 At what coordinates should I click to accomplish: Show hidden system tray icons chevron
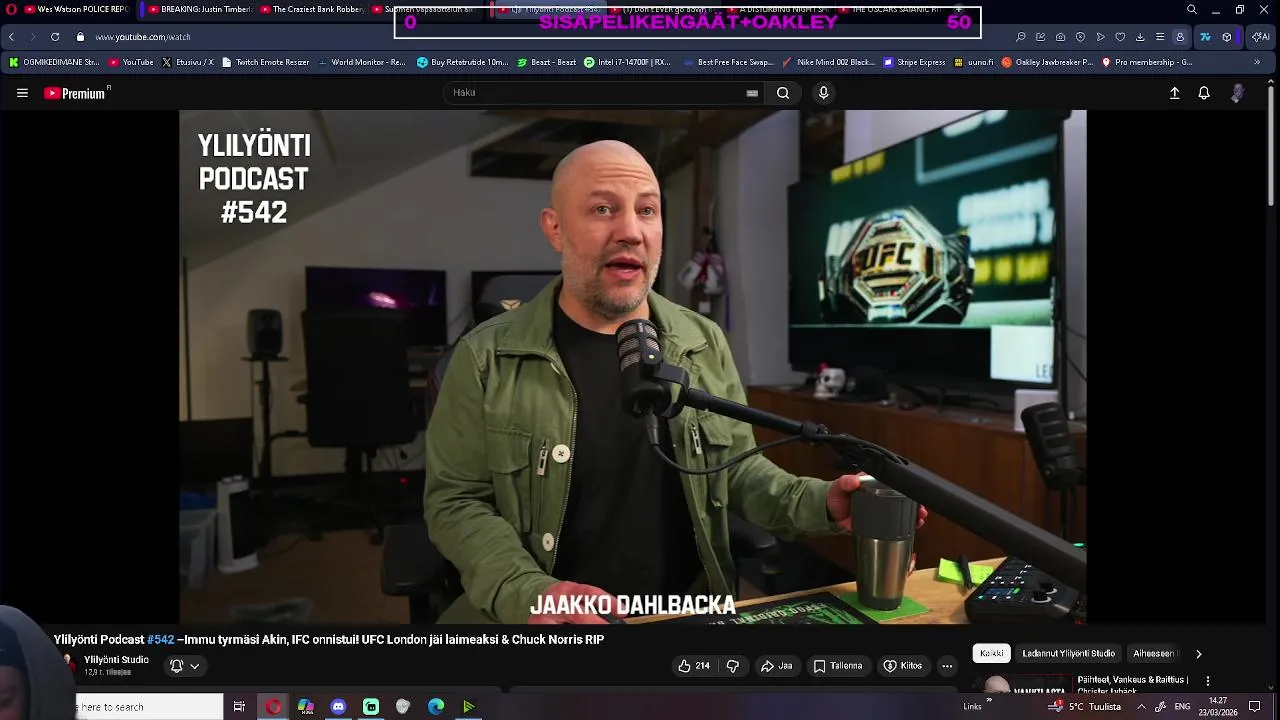[1141, 707]
